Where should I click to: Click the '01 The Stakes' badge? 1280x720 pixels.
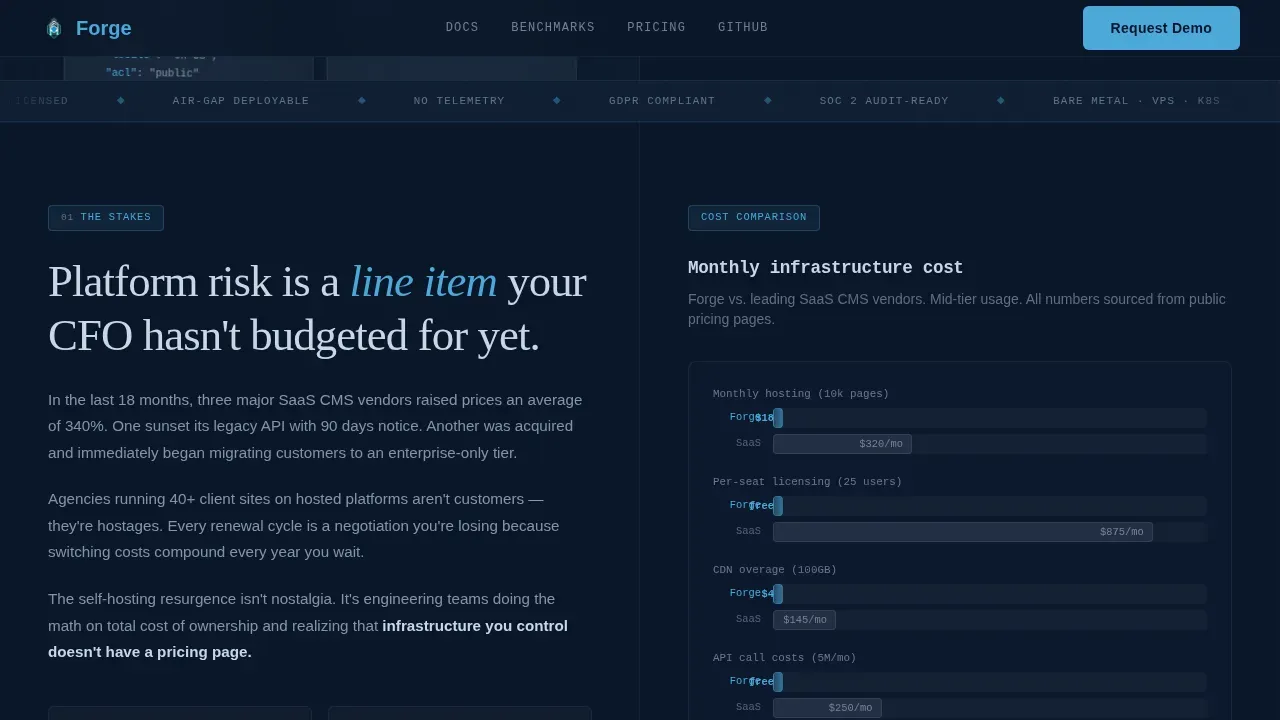pos(106,218)
